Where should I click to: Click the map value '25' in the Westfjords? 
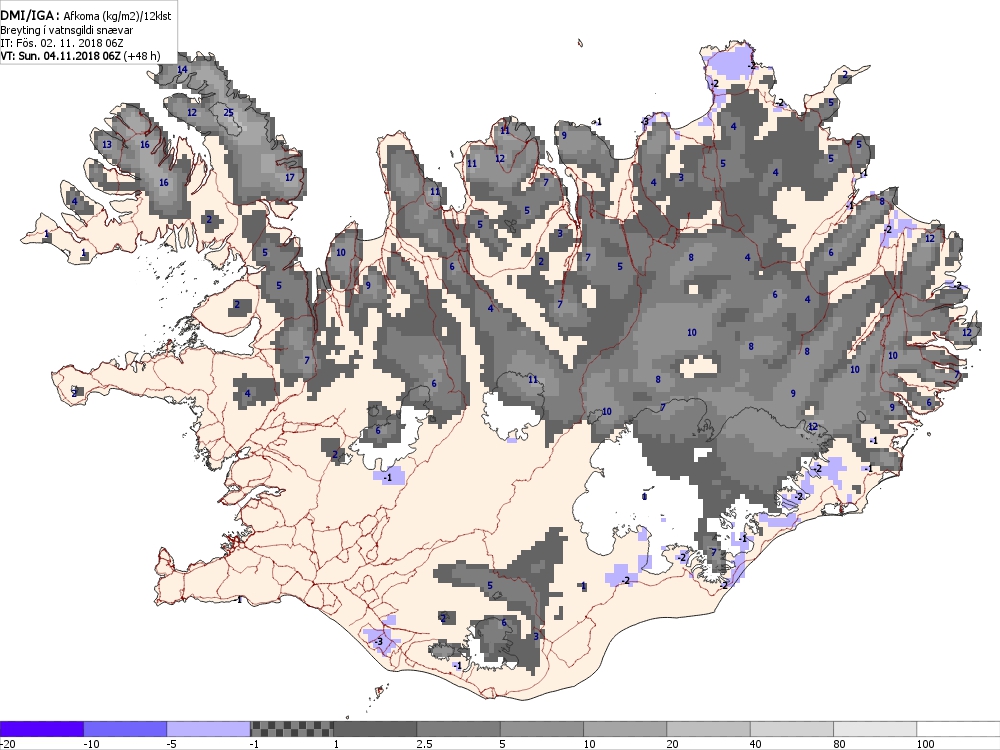pos(228,113)
